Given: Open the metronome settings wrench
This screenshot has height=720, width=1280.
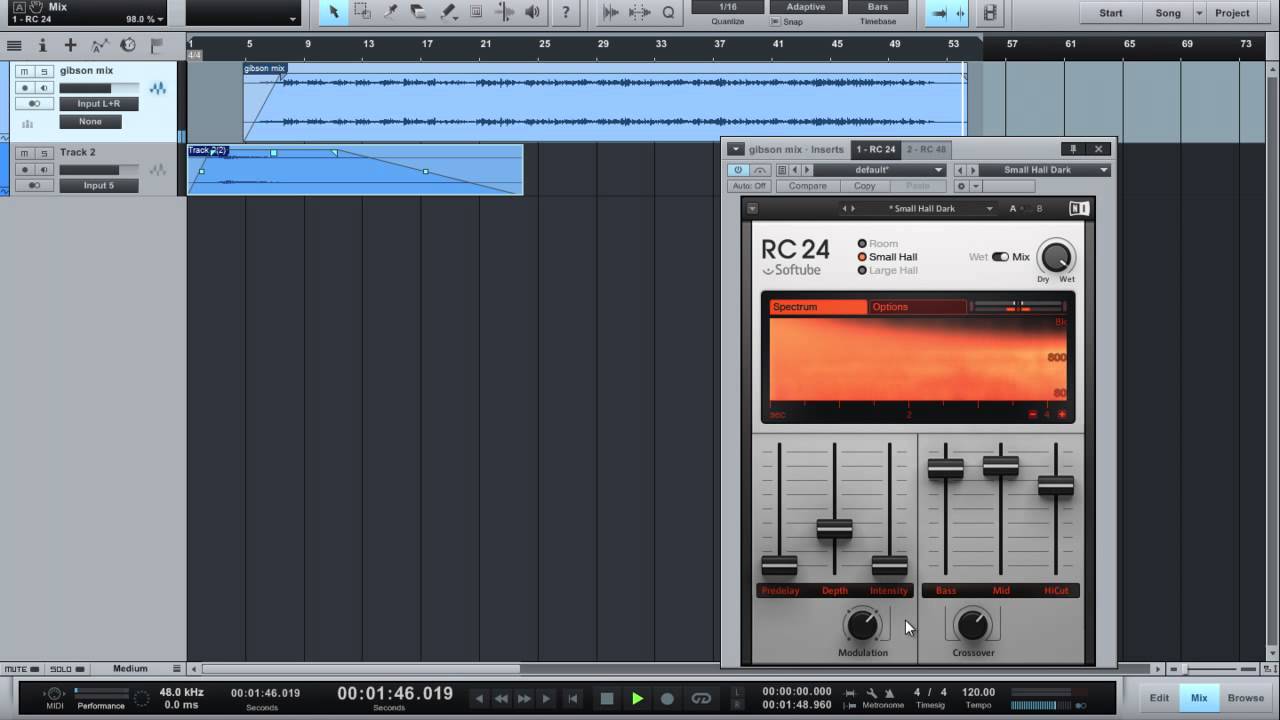Looking at the screenshot, I should click(871, 692).
